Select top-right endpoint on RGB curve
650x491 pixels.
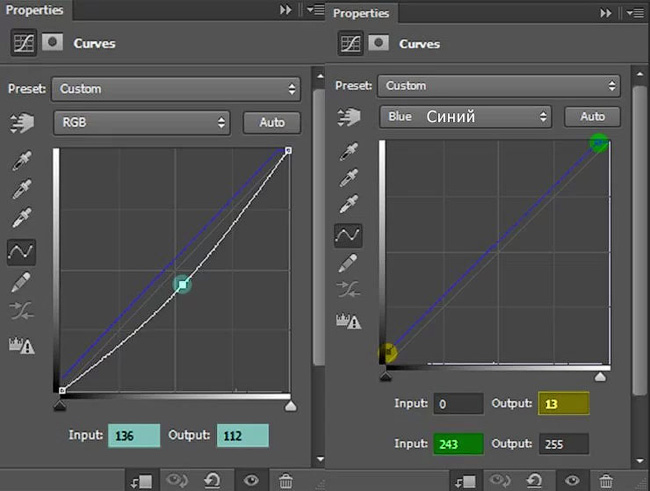coord(289,150)
